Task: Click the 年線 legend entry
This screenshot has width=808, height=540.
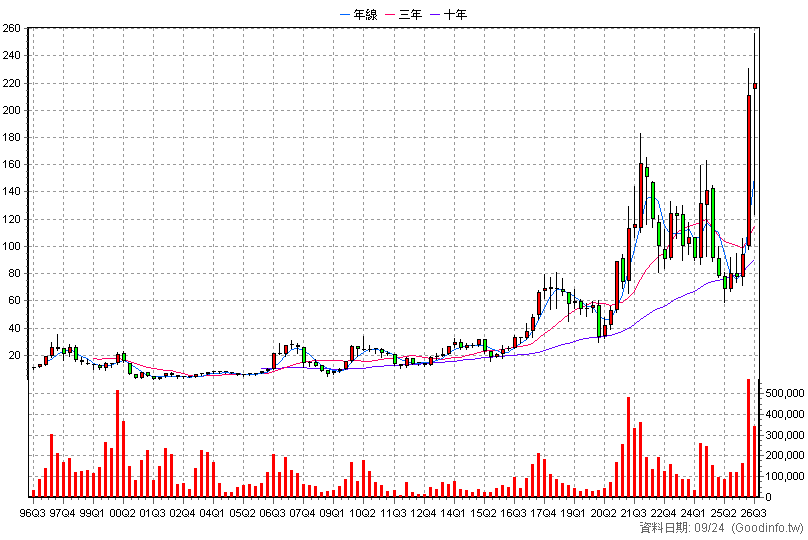Action: pyautogui.click(x=359, y=14)
